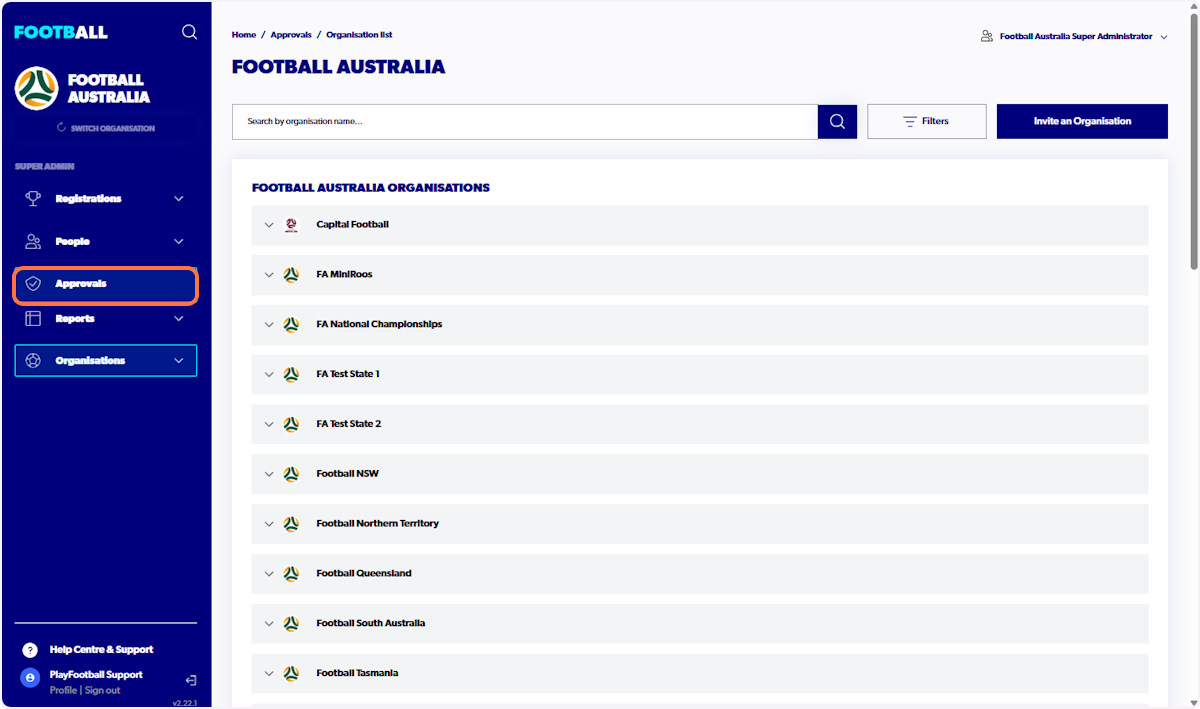Click the Approvals shield check icon

(33, 284)
